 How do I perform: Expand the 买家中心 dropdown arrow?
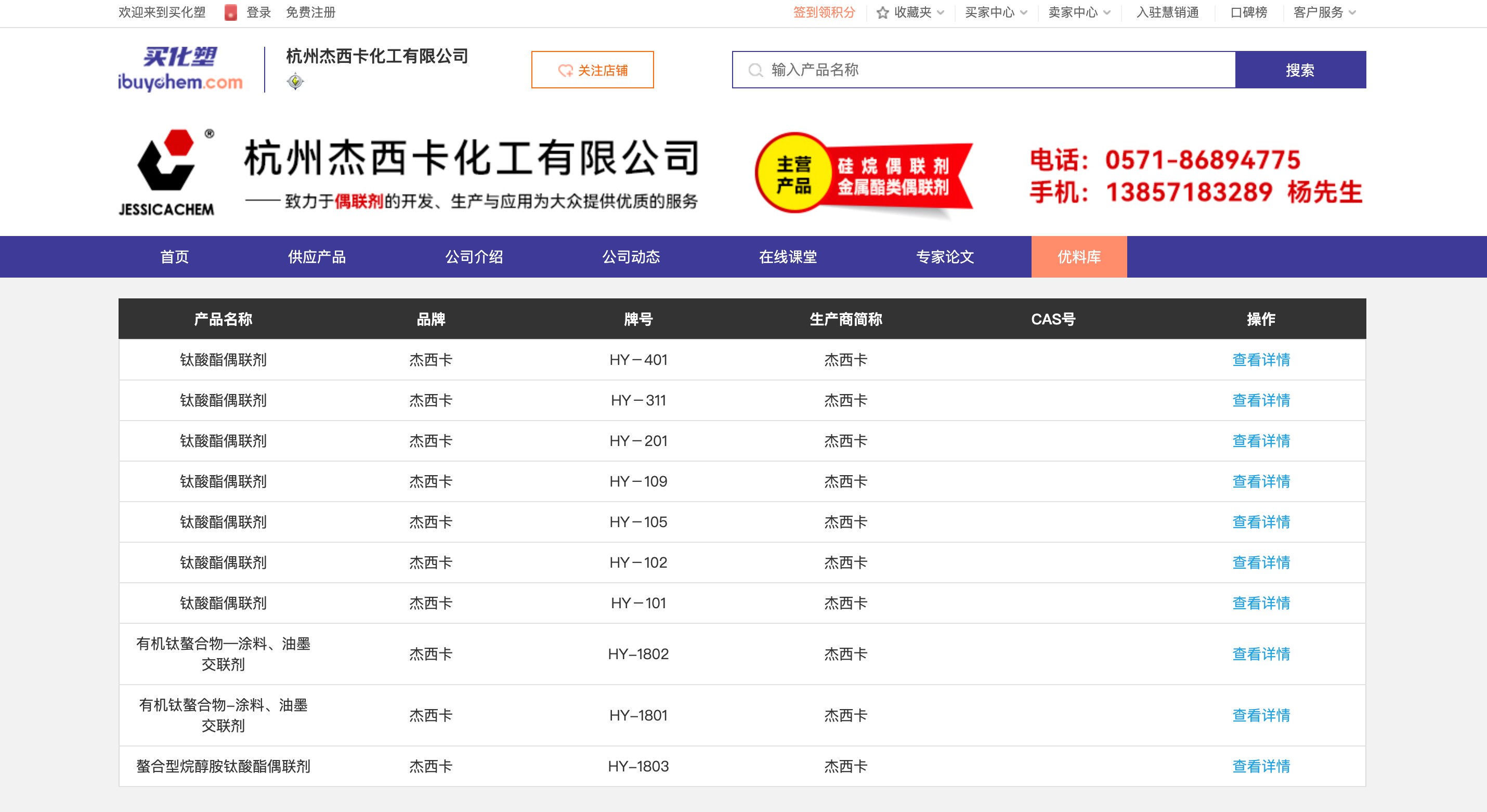pos(1023,12)
